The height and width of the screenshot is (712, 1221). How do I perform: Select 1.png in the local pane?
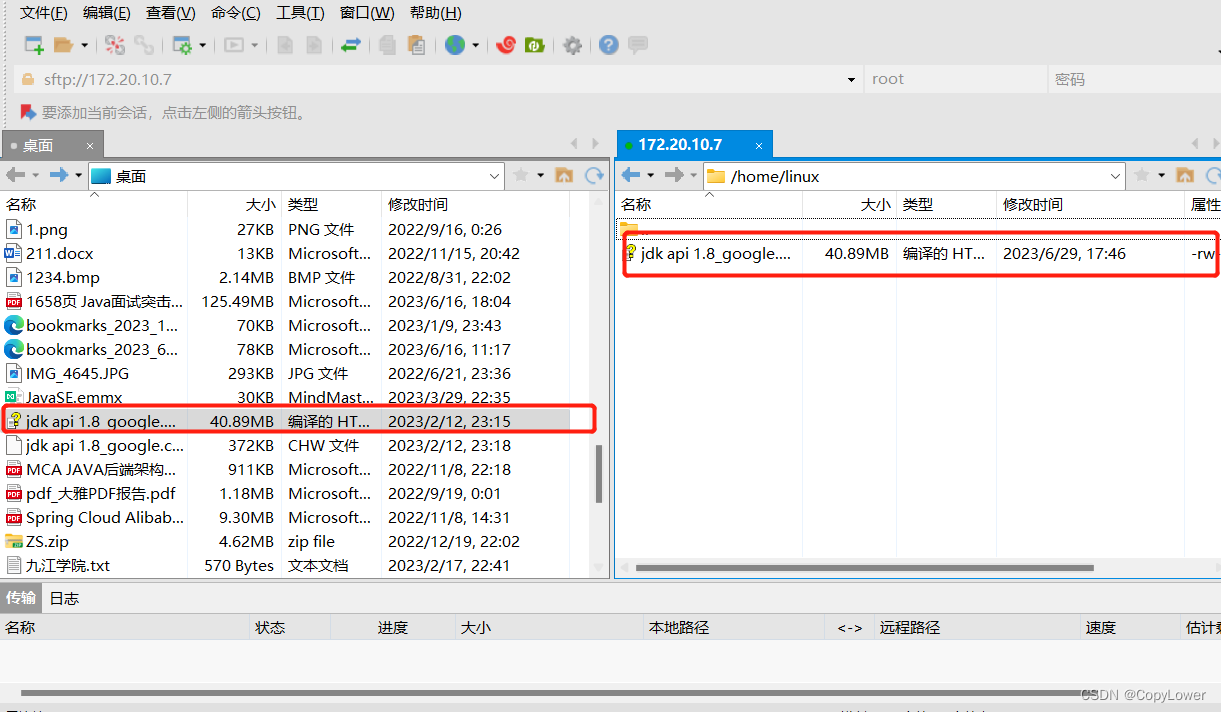pyautogui.click(x=286, y=229)
